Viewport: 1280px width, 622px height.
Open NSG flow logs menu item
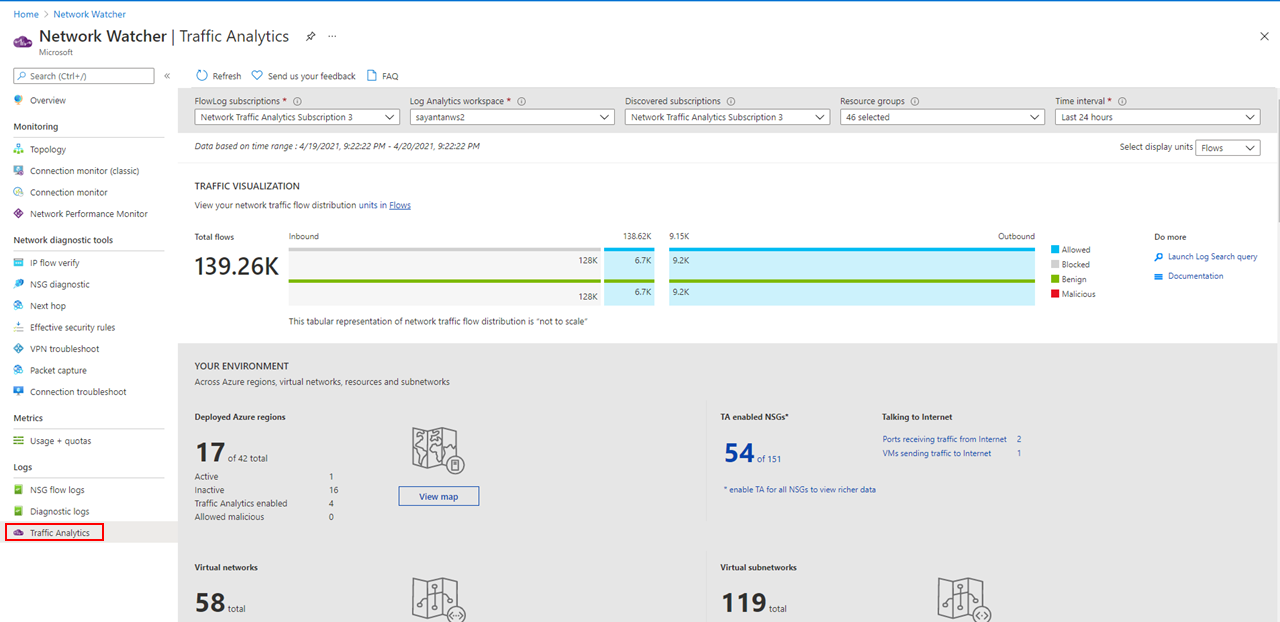pyautogui.click(x=57, y=490)
